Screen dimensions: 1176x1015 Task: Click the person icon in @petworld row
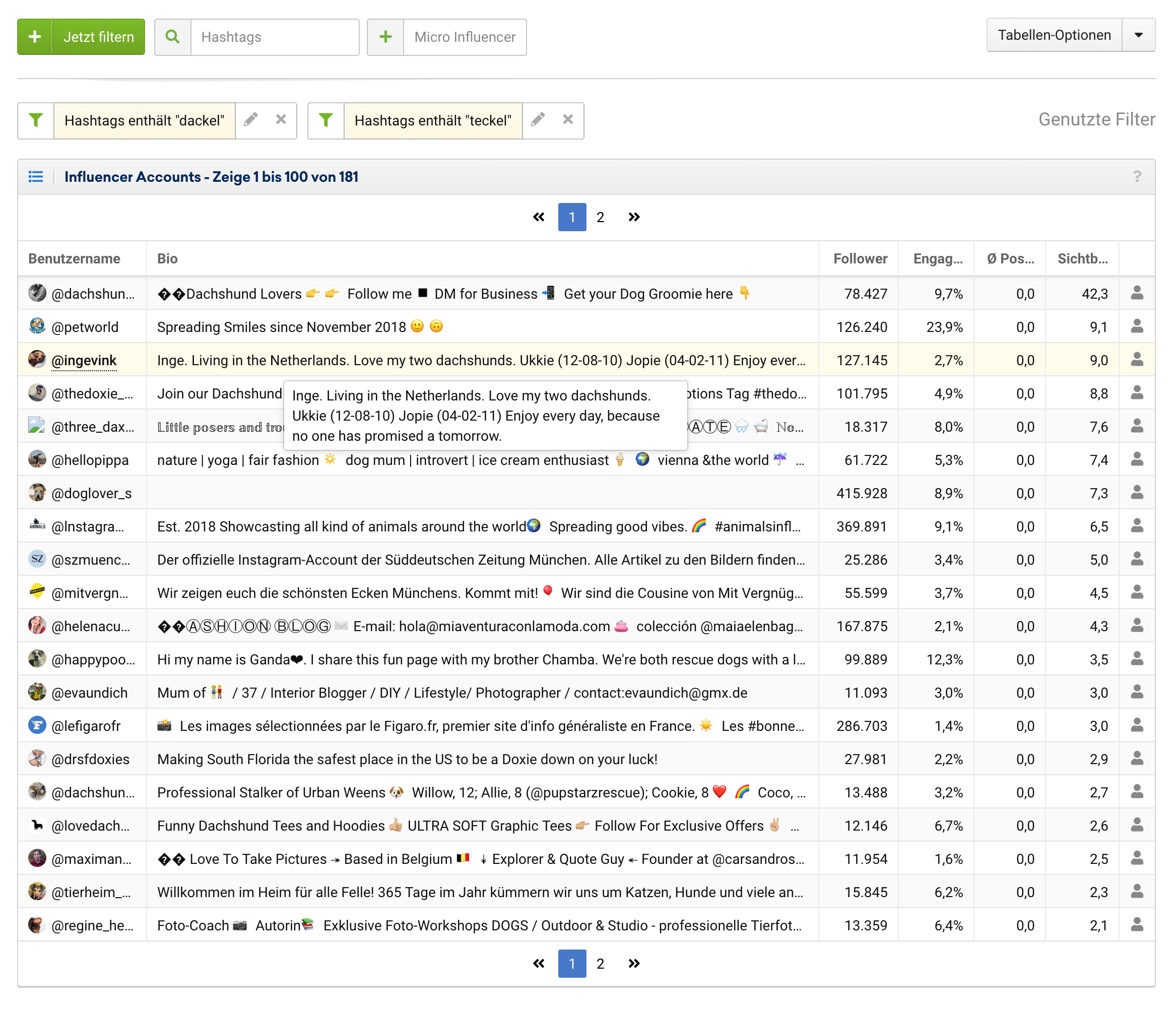click(x=1136, y=326)
